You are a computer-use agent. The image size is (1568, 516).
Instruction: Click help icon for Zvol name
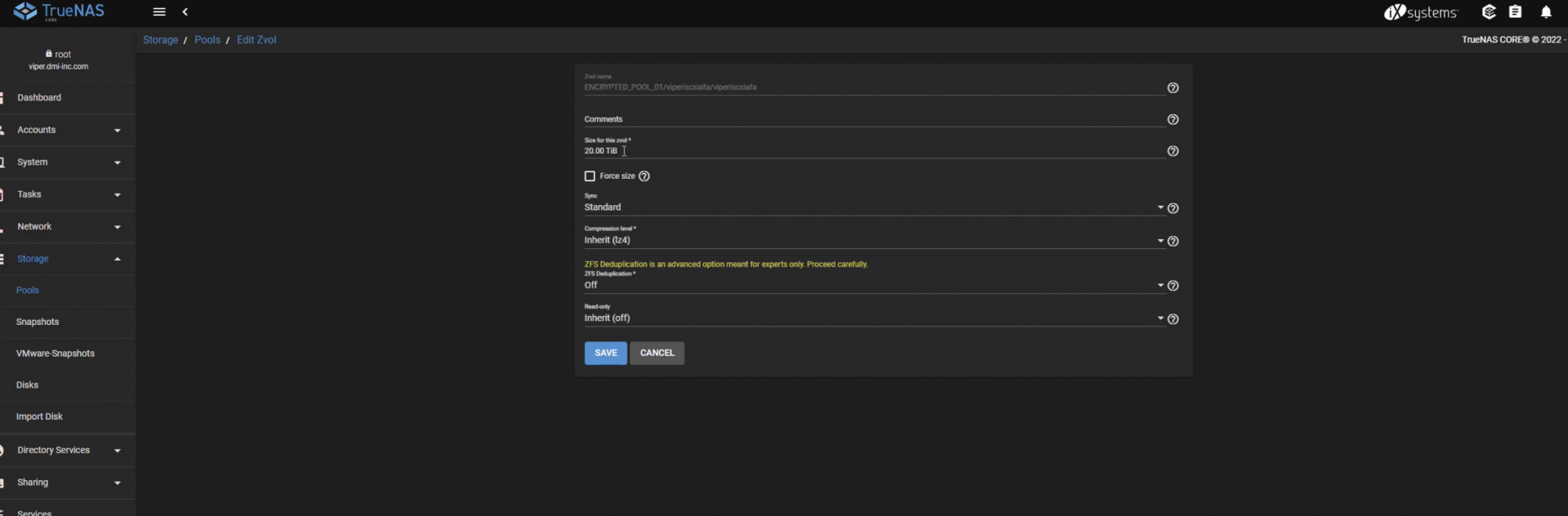pyautogui.click(x=1173, y=88)
